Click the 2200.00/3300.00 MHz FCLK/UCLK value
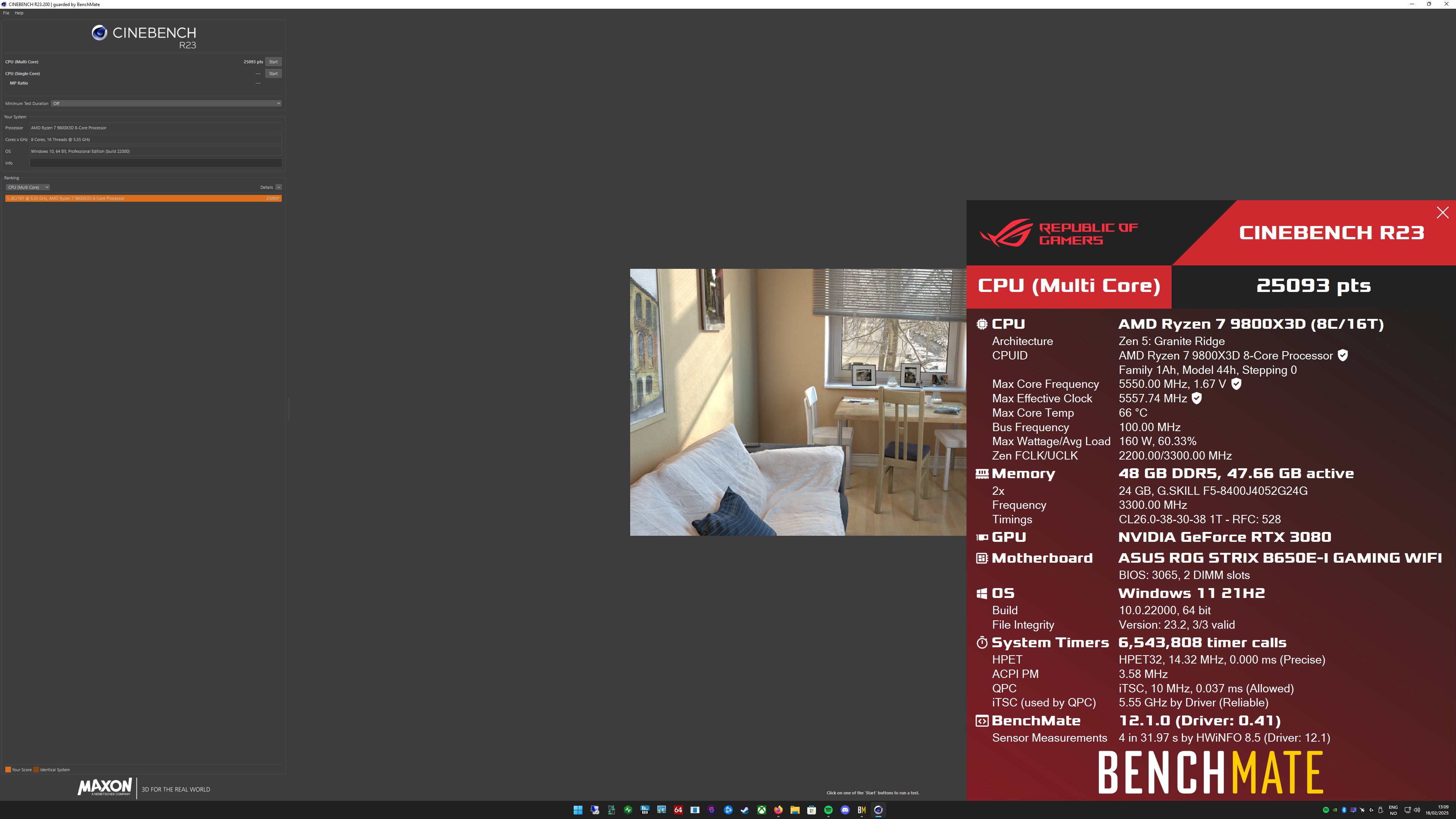 point(1175,455)
